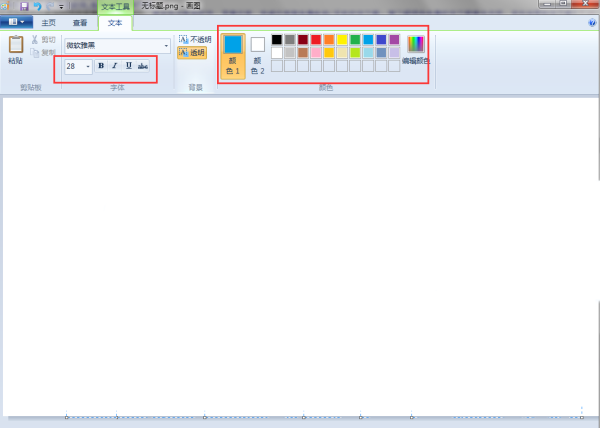This screenshot has height=428, width=600.
Task: Open the Help question mark icon
Action: point(592,23)
